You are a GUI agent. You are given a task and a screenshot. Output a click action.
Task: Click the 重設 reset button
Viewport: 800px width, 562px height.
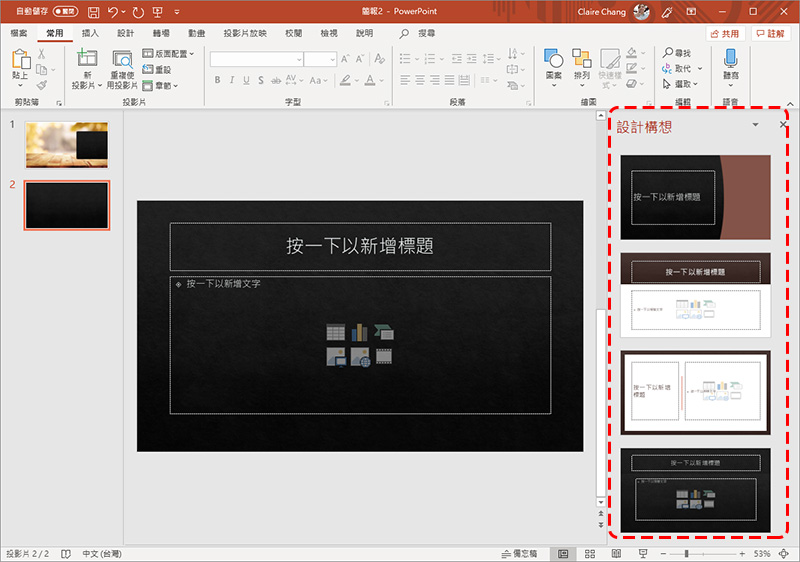coord(157,69)
